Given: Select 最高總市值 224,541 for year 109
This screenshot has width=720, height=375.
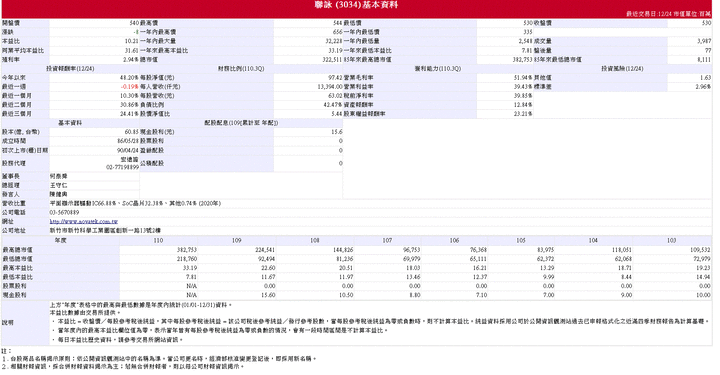Looking at the screenshot, I should pos(265,250).
